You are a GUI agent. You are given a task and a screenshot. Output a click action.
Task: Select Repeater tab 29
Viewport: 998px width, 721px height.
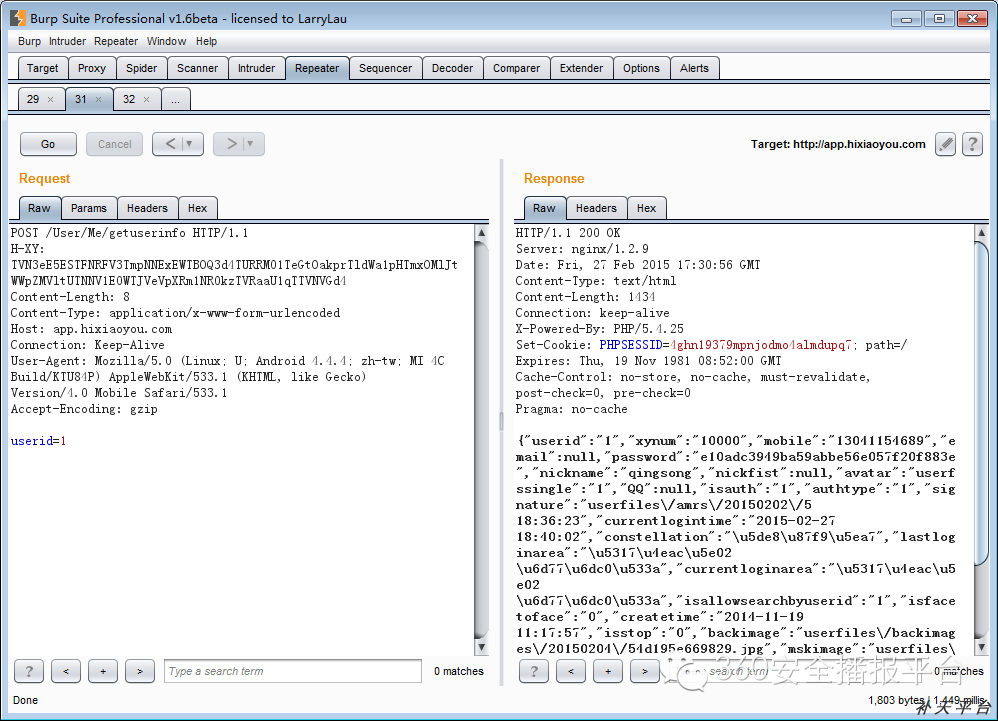pyautogui.click(x=33, y=99)
